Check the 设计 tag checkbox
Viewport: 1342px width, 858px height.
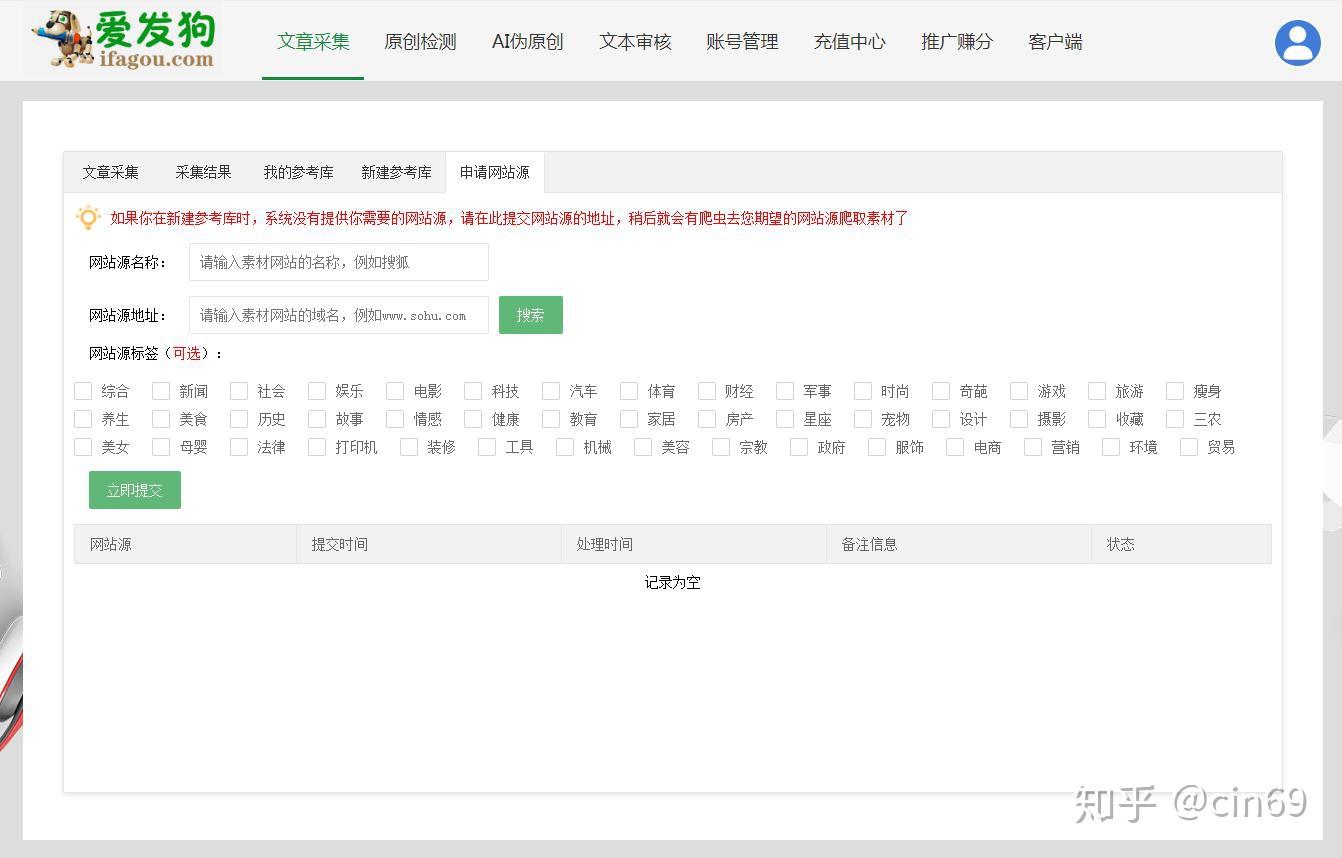[x=941, y=419]
